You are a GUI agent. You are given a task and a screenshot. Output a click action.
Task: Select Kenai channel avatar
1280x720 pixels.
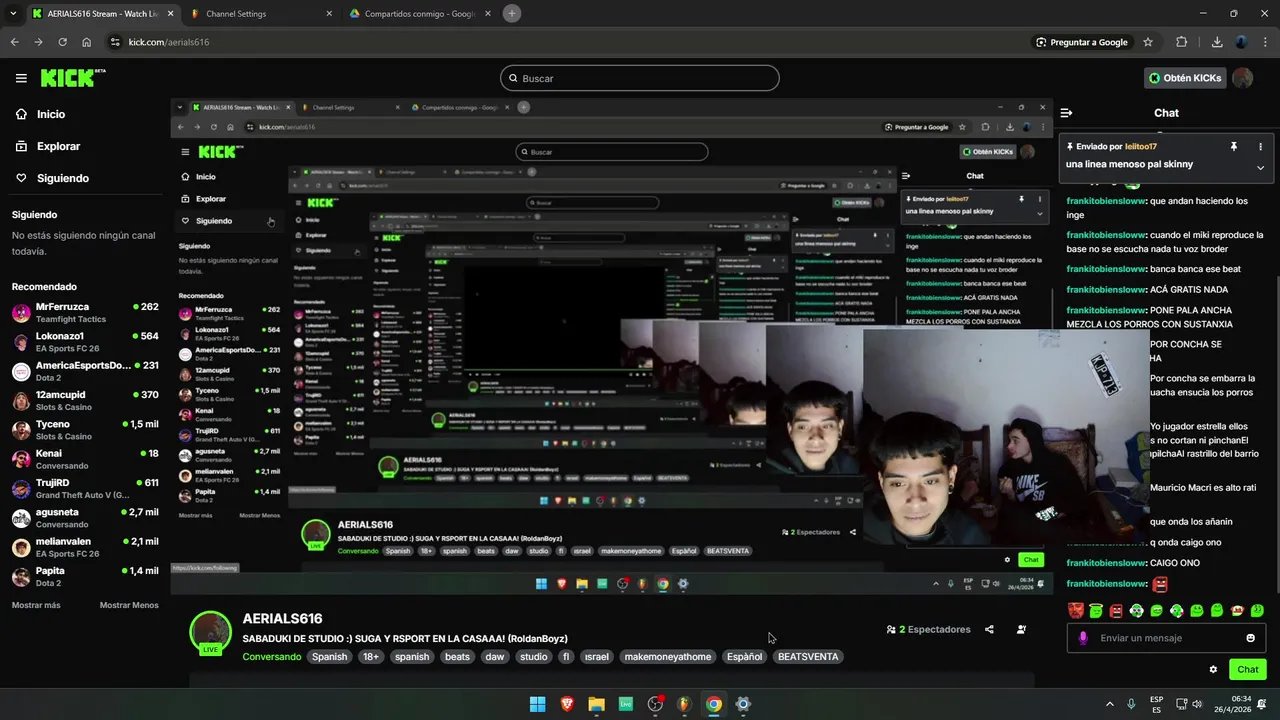21,459
